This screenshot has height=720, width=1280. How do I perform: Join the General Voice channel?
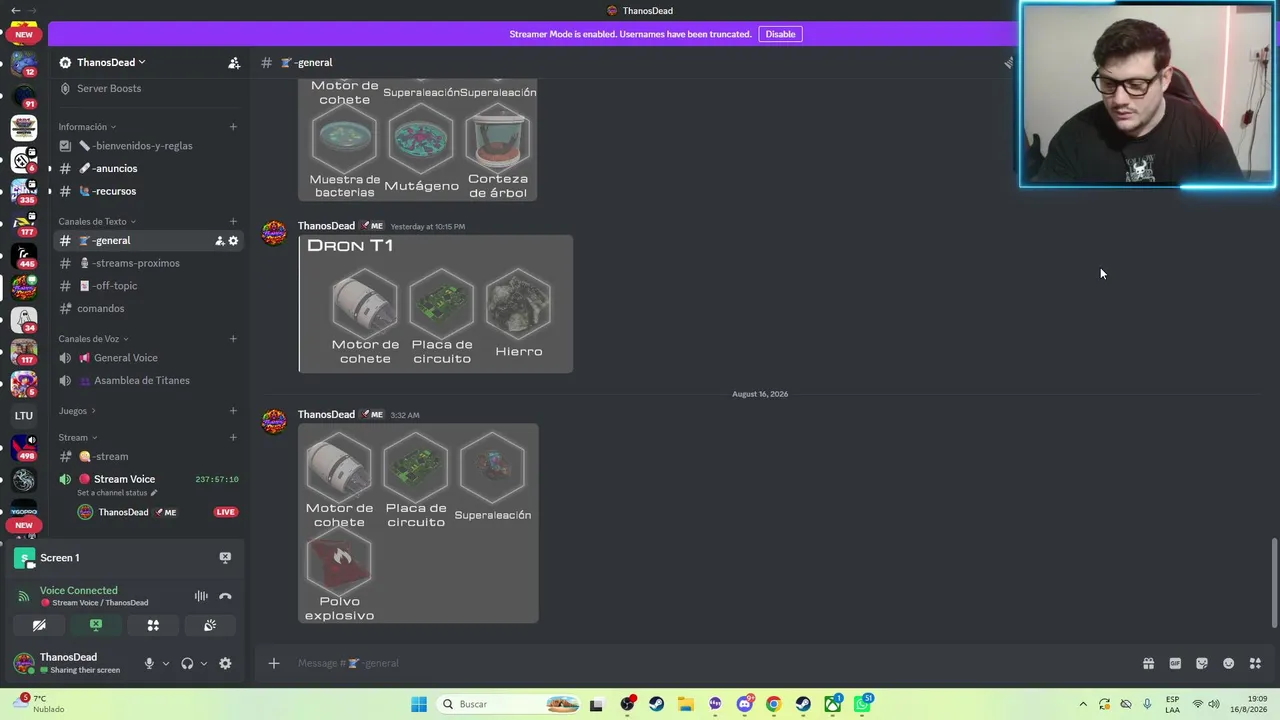(x=150, y=358)
